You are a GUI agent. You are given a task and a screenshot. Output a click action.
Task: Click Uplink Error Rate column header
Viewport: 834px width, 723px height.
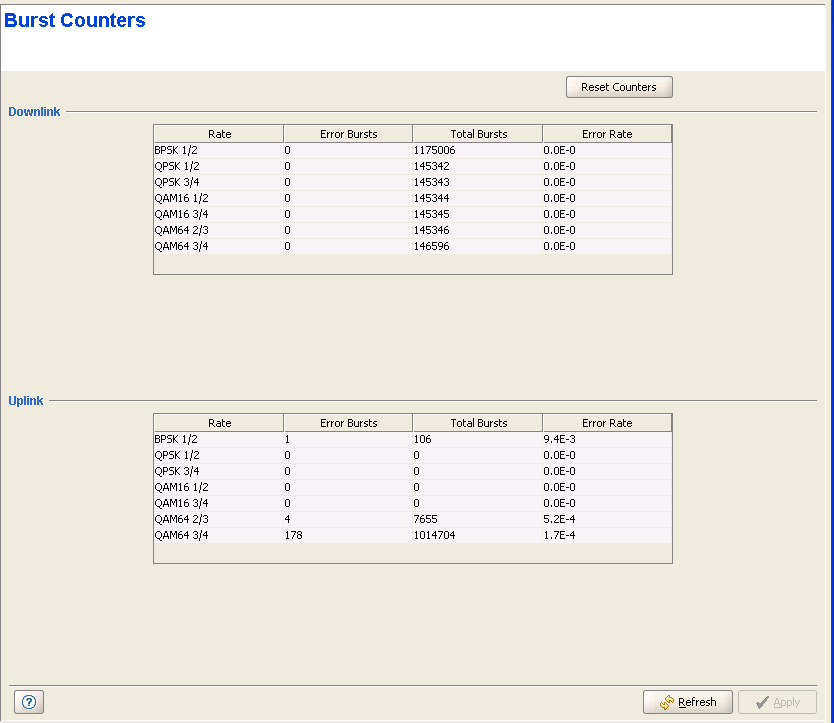pos(607,423)
